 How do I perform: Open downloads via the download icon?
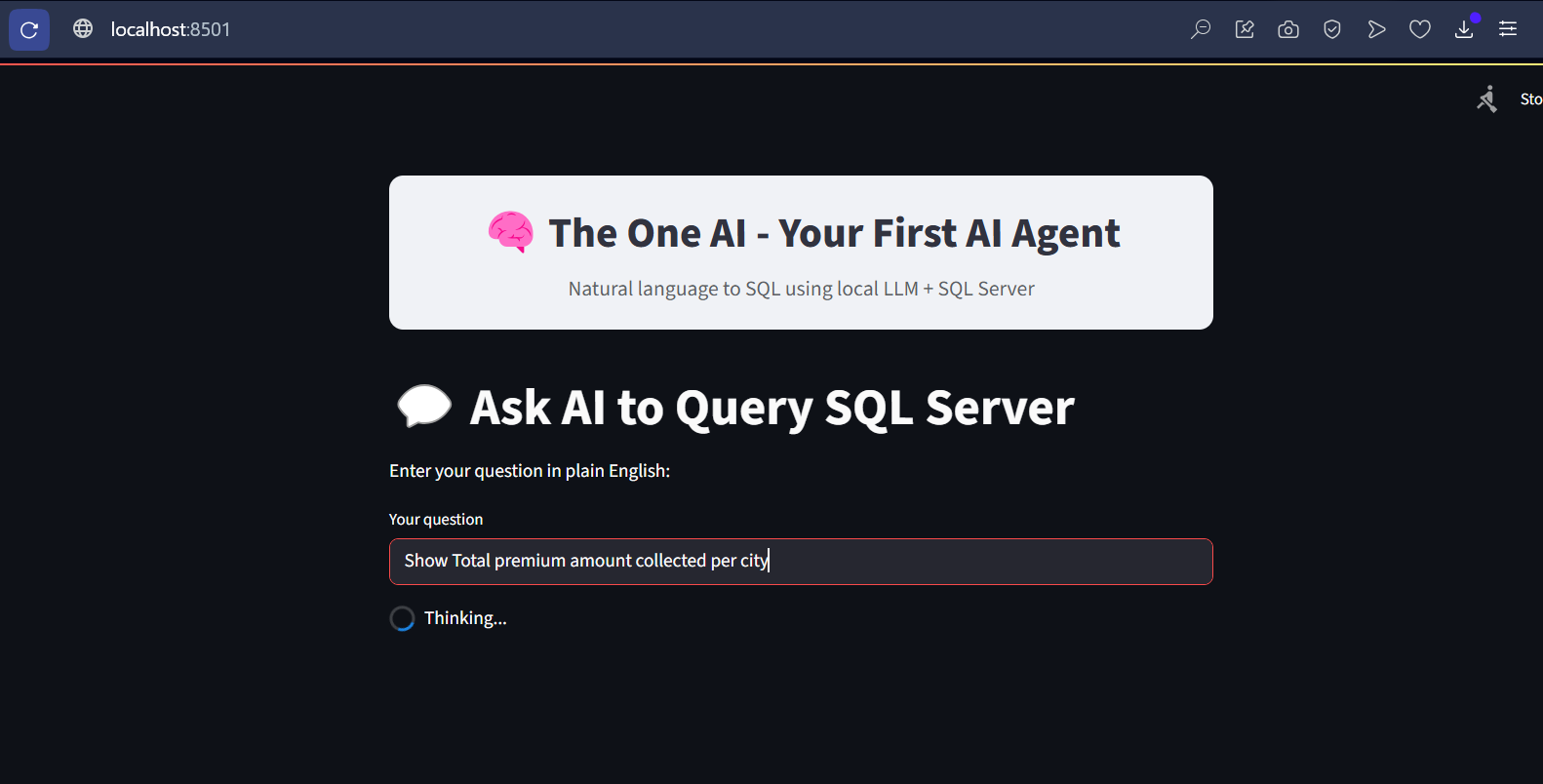click(1464, 30)
